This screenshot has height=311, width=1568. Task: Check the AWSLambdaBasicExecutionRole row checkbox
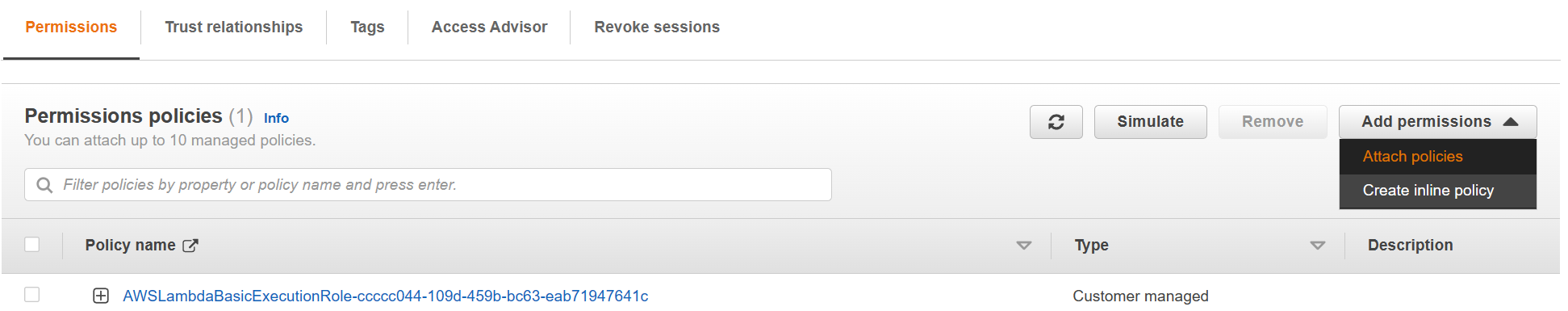[32, 295]
